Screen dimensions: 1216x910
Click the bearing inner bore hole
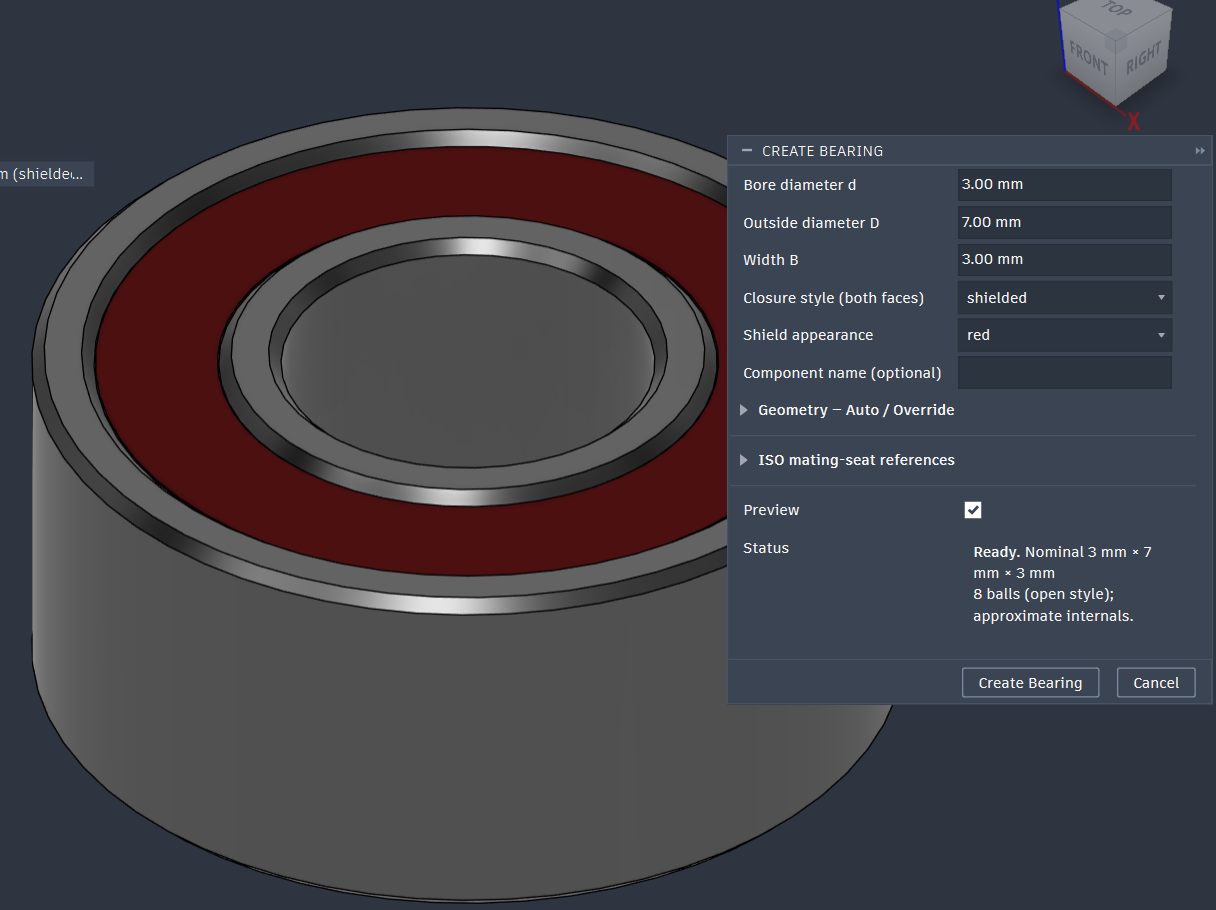coord(470,360)
